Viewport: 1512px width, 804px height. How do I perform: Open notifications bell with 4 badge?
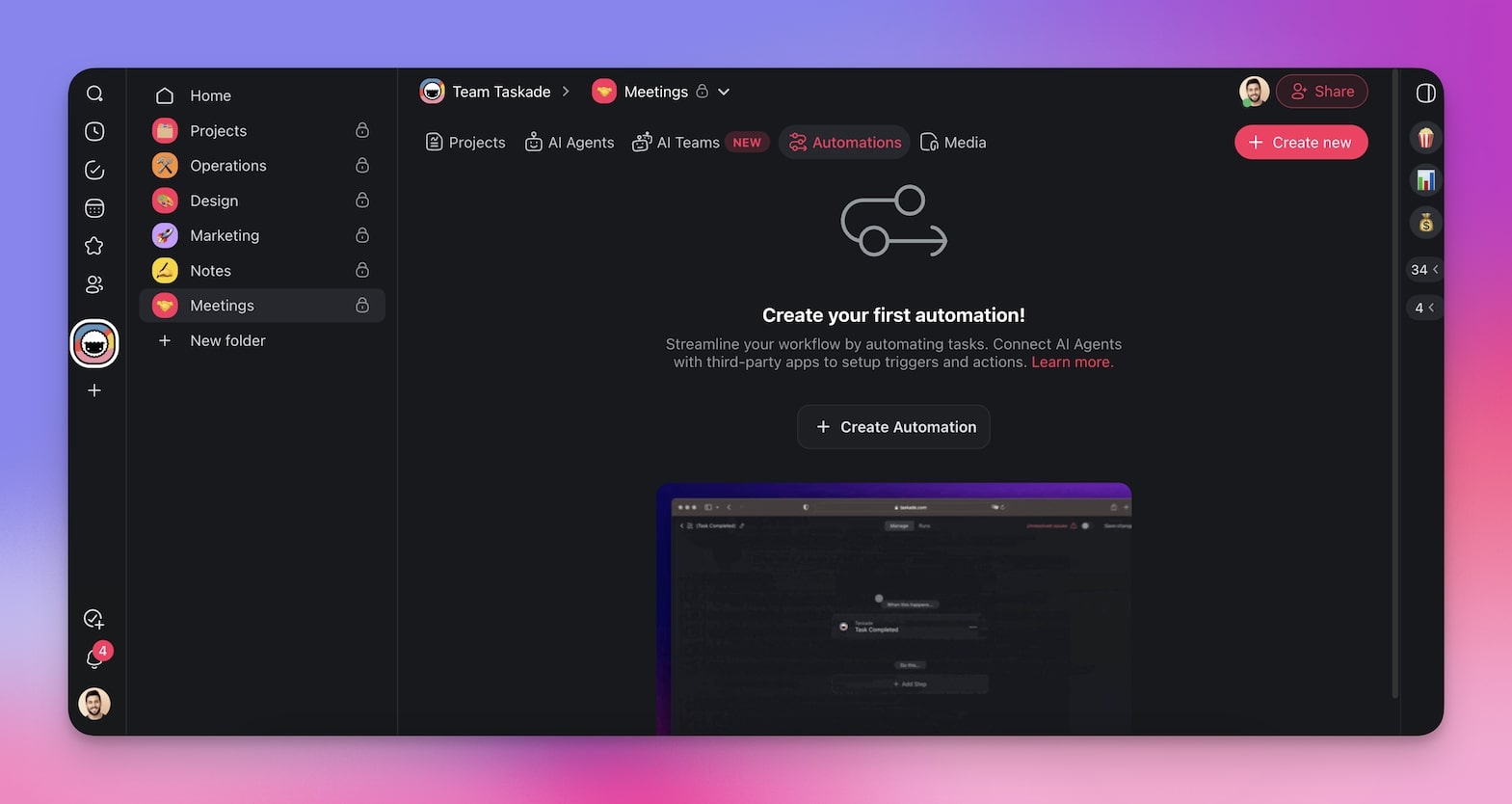pyautogui.click(x=95, y=657)
